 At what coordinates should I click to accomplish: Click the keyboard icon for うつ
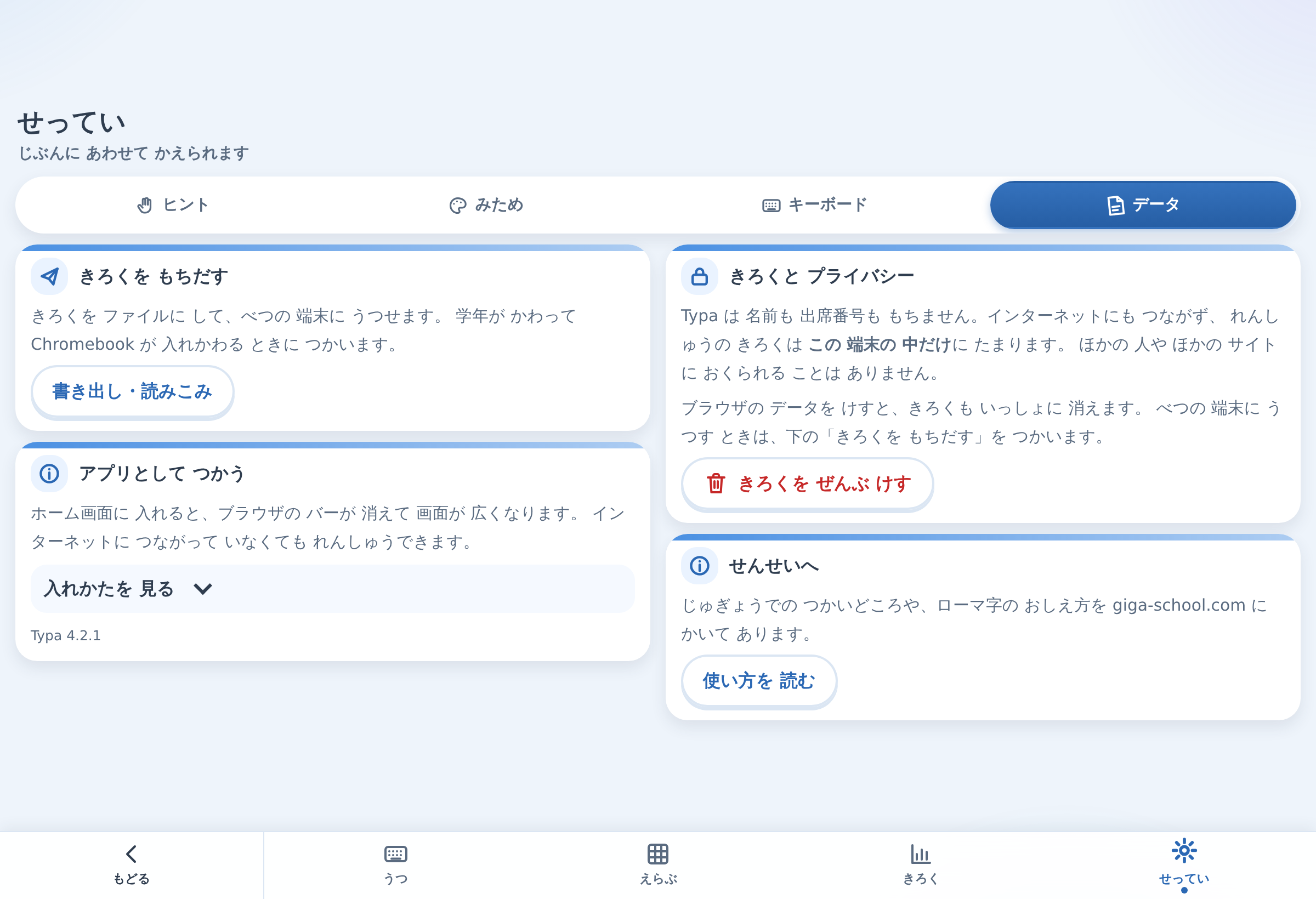pos(395,854)
